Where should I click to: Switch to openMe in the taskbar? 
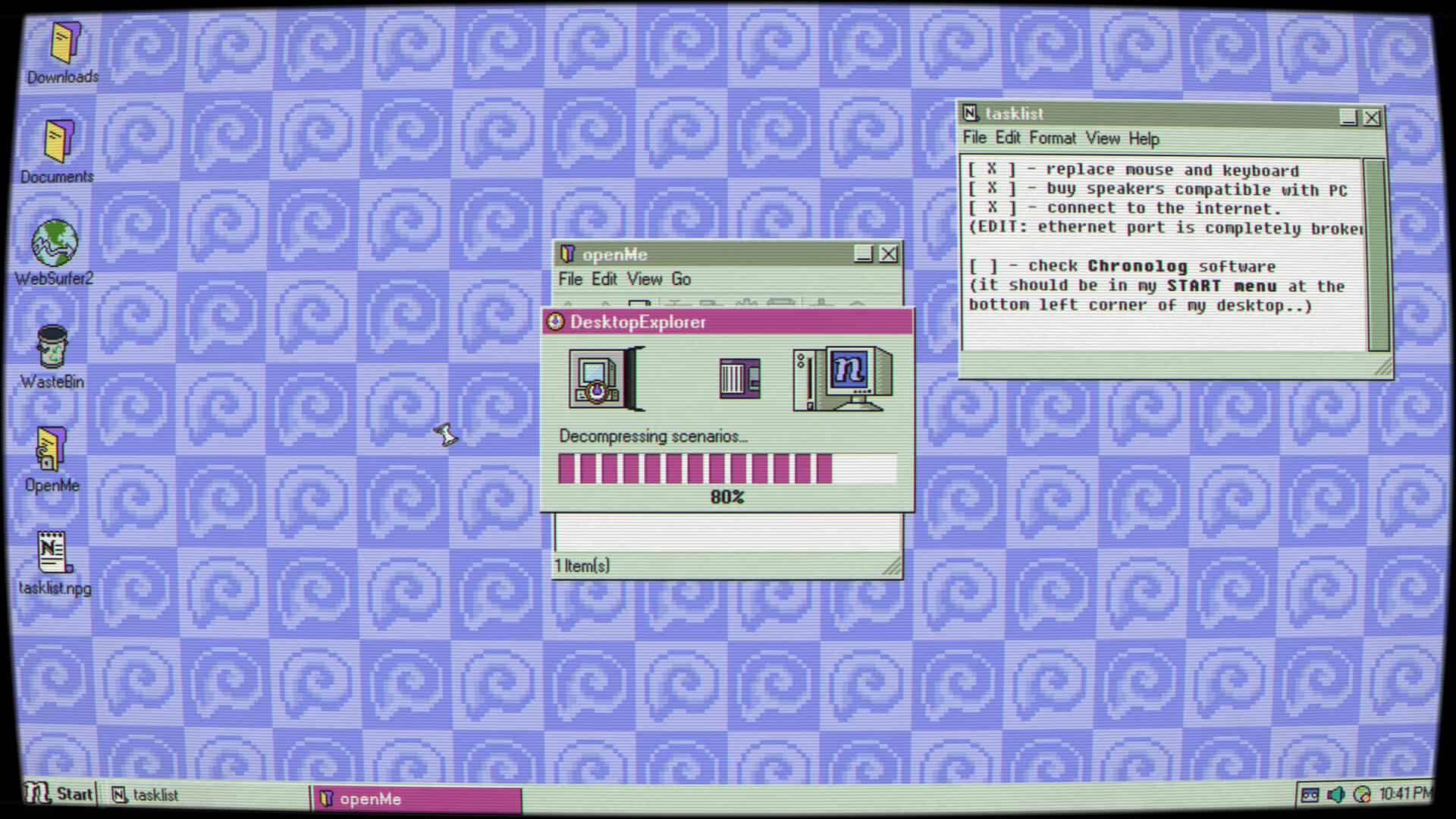coord(417,799)
